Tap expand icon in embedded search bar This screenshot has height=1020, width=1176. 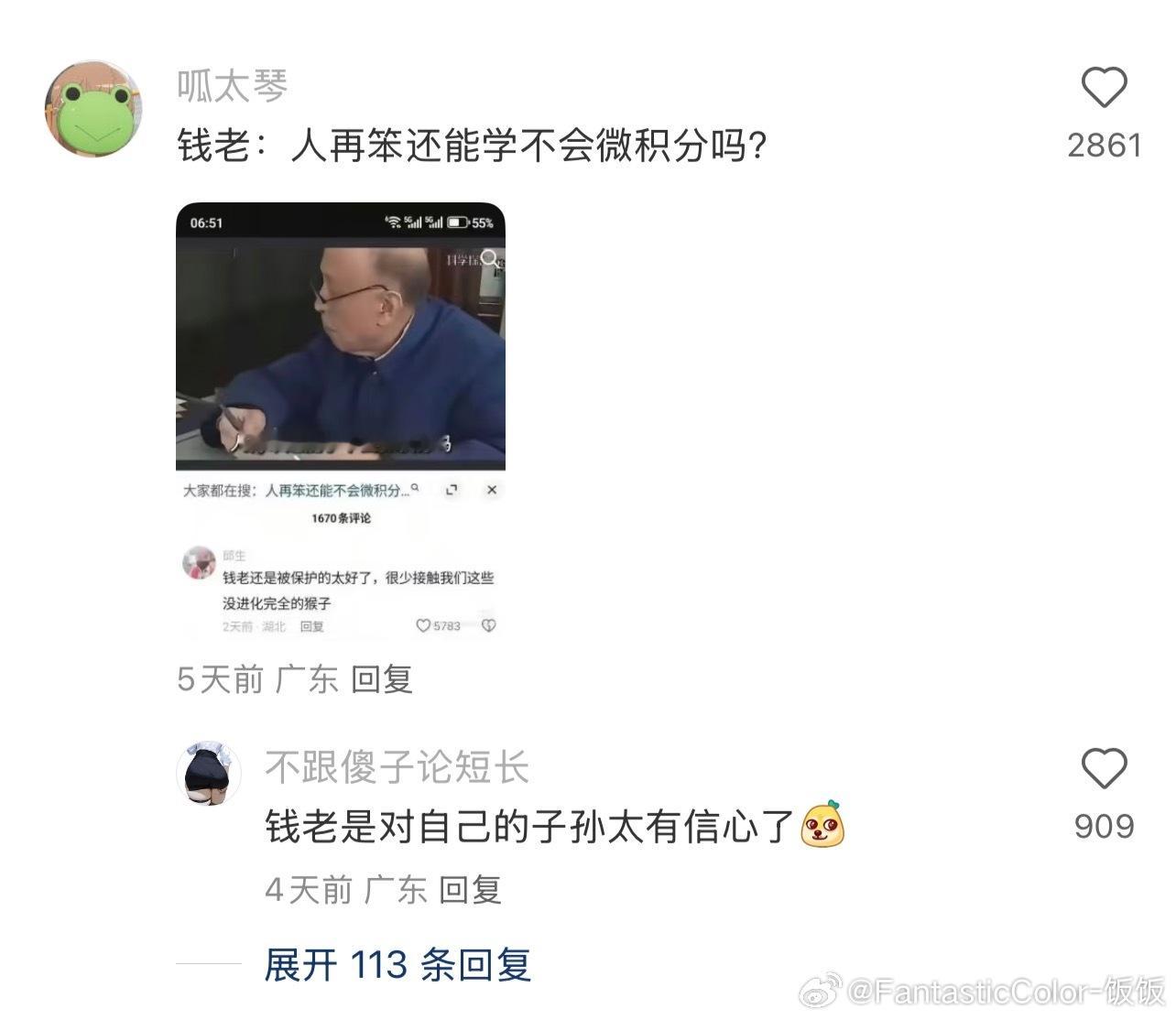tap(451, 491)
